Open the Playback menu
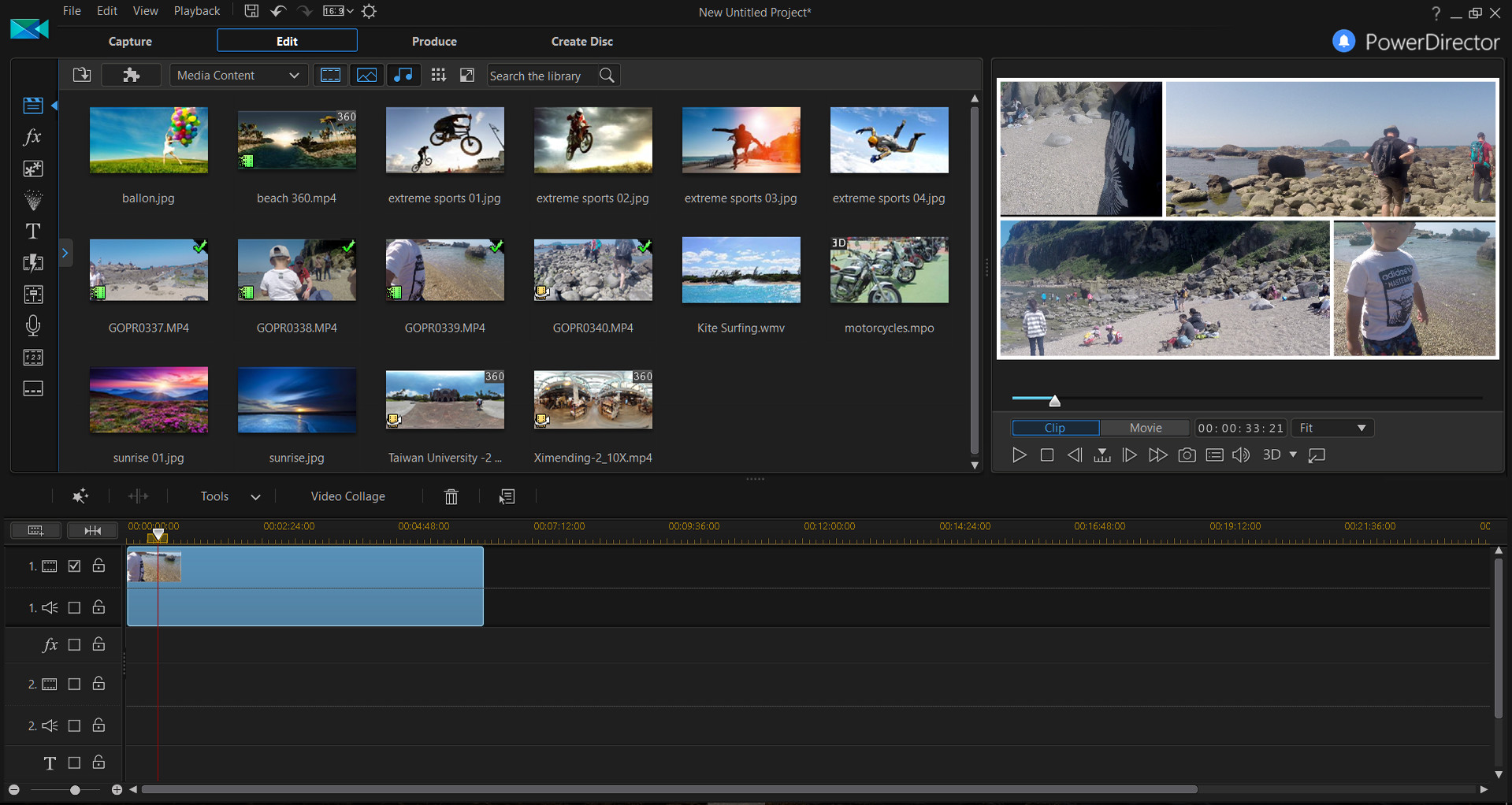The width and height of the screenshot is (1512, 805). tap(196, 10)
